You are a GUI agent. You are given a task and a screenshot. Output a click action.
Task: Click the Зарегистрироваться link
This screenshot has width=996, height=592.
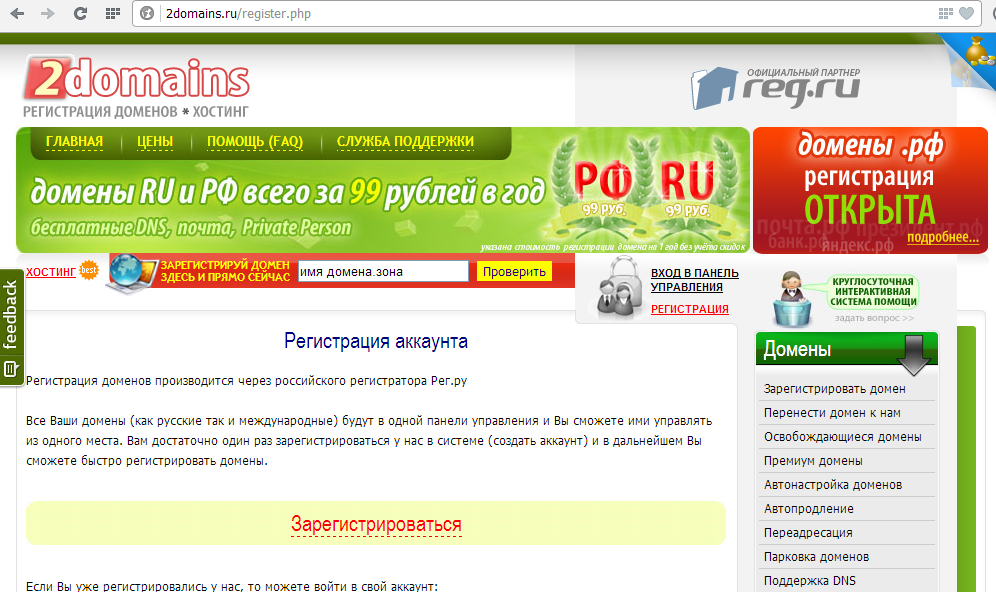[x=376, y=525]
